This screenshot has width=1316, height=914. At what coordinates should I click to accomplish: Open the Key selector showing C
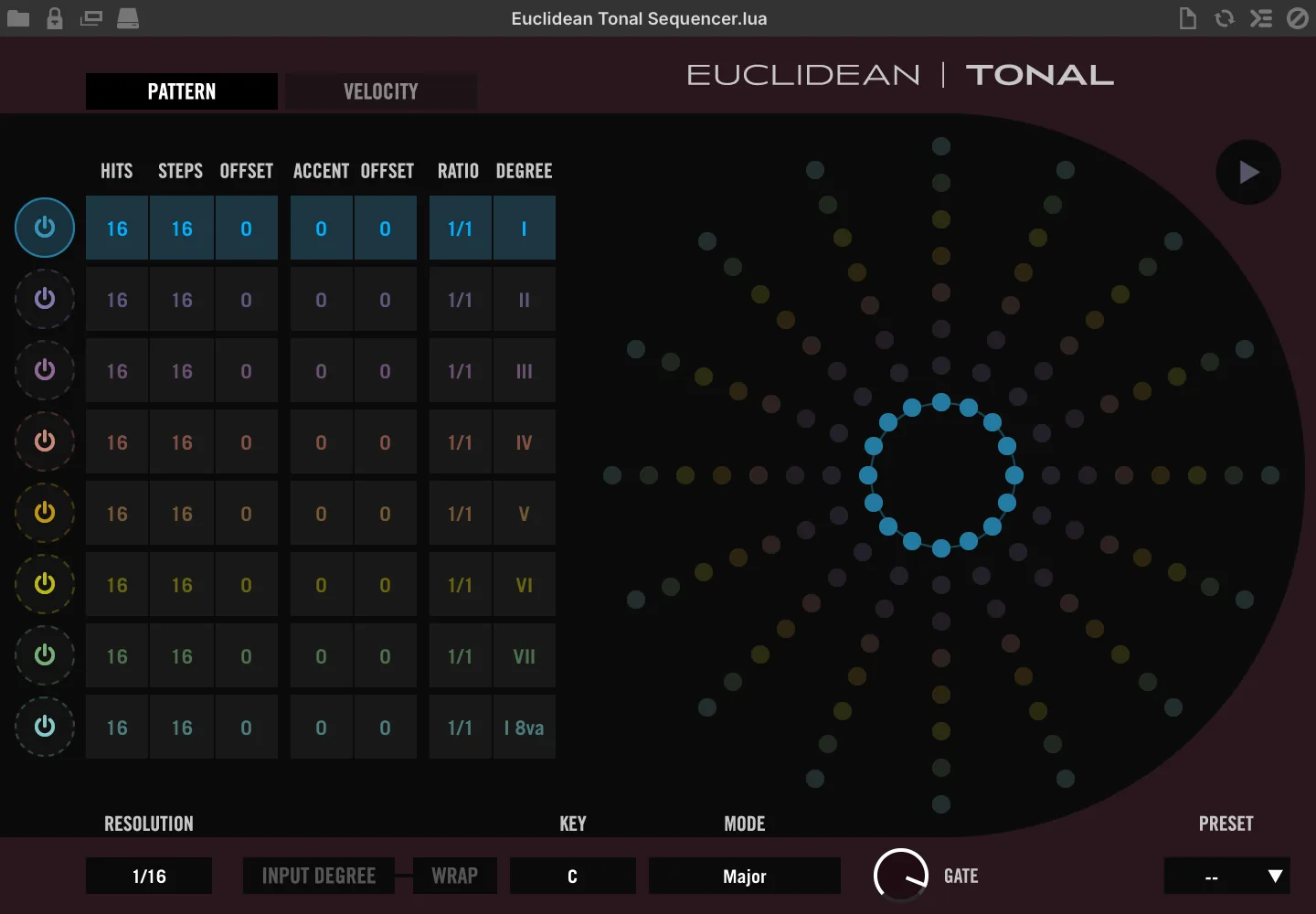click(573, 876)
